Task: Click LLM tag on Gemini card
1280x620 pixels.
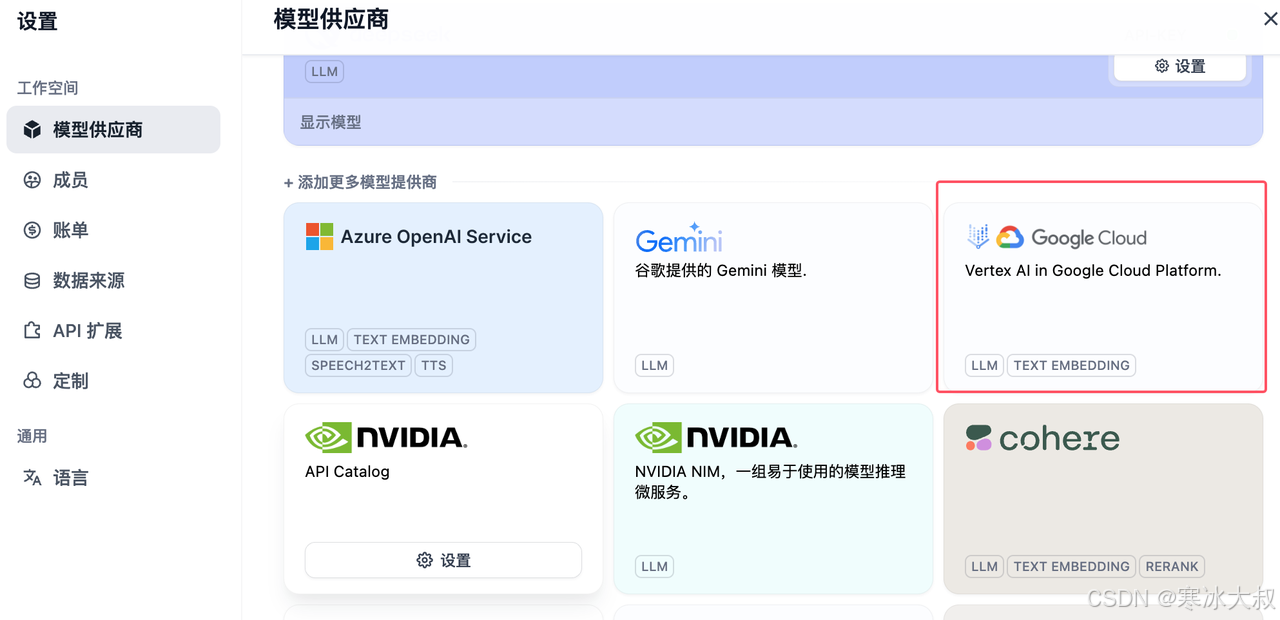Action: pos(654,365)
